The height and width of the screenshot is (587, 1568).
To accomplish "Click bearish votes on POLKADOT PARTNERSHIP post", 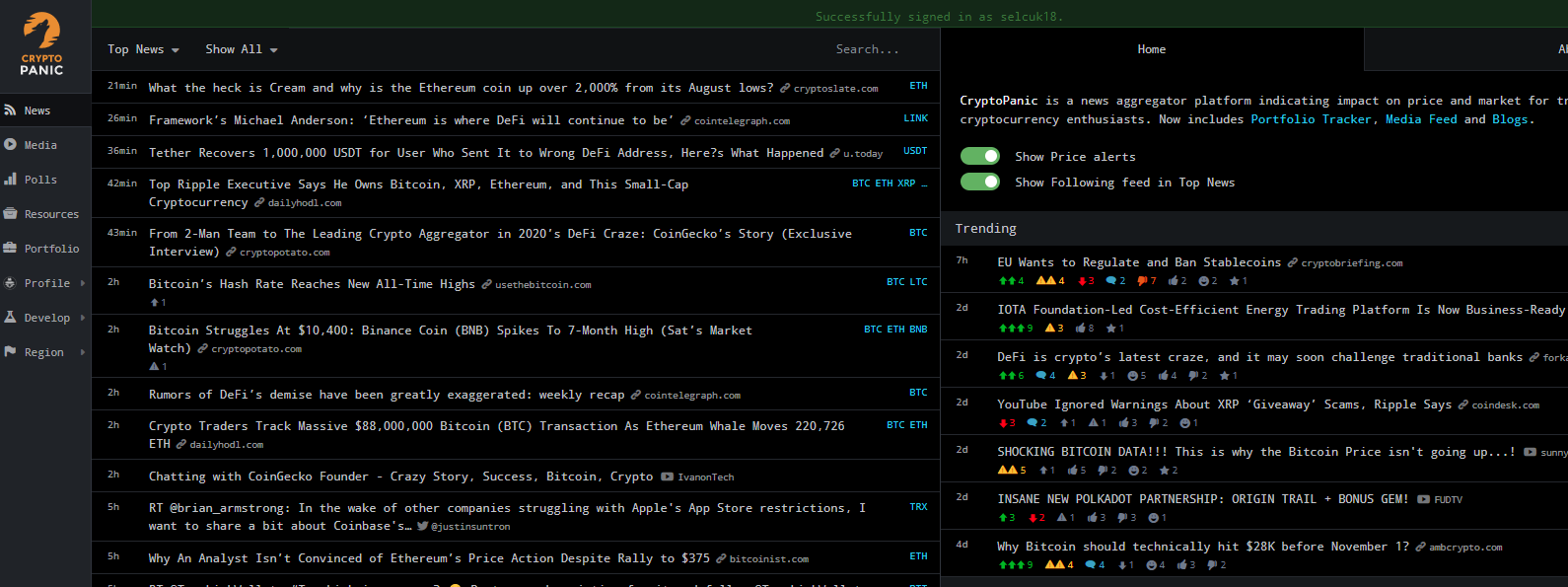I will 1036,518.
